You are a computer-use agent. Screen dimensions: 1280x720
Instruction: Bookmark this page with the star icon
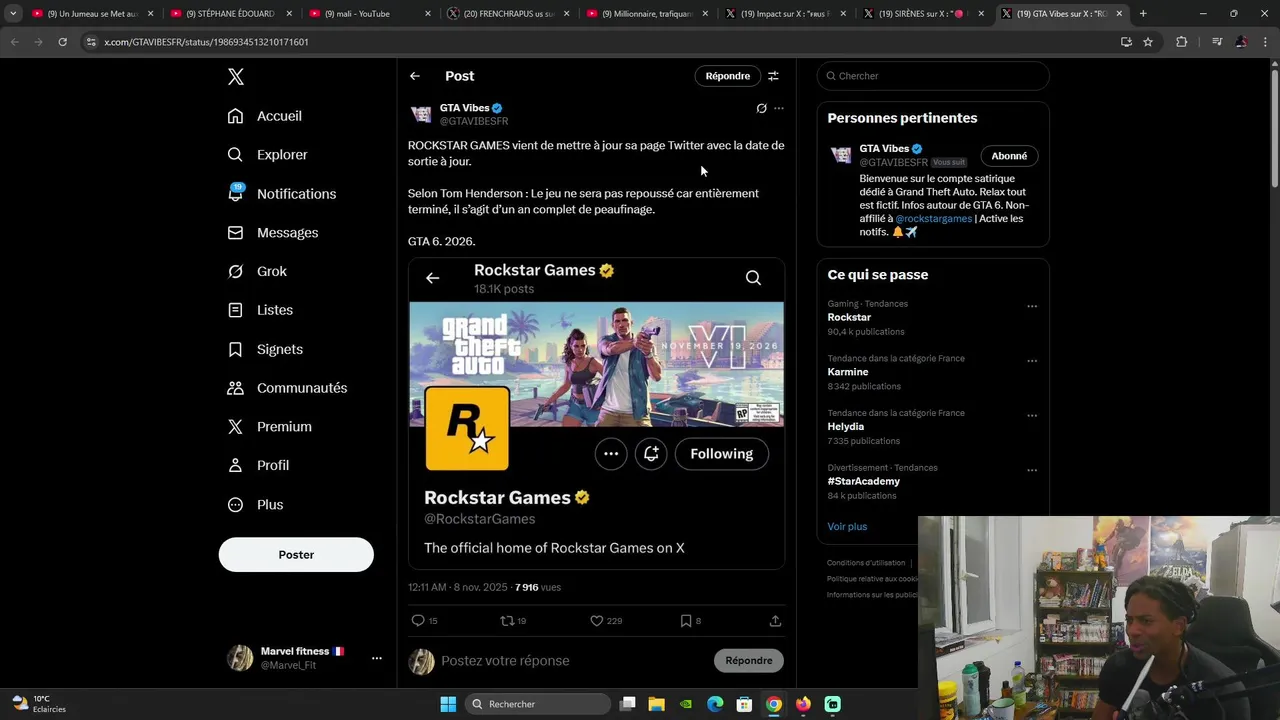point(1148,42)
